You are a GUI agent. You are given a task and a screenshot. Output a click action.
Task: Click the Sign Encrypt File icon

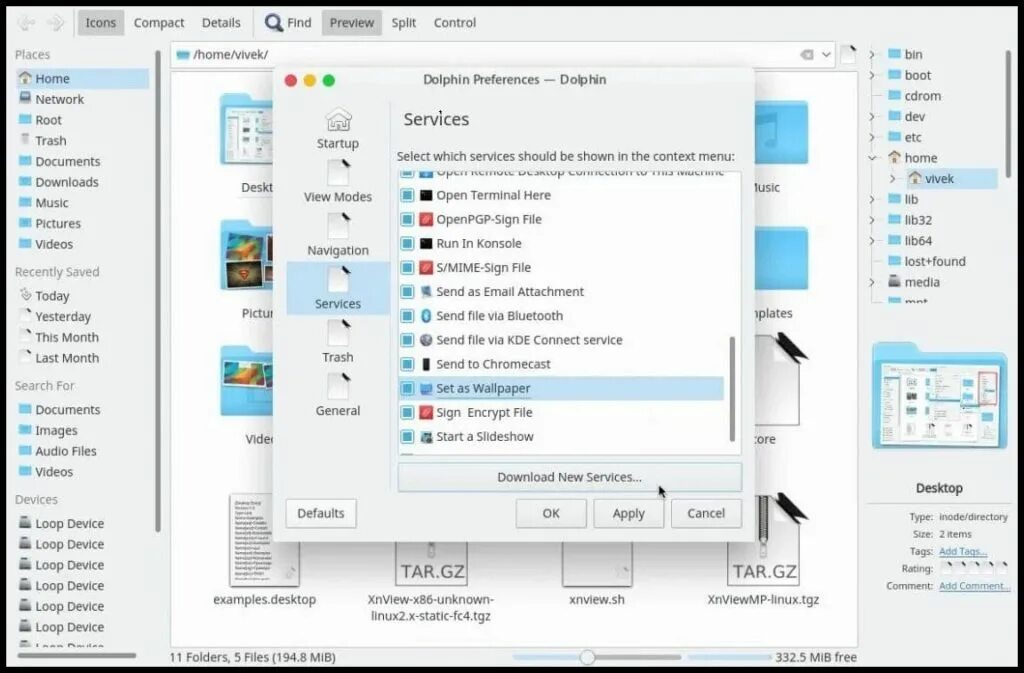(426, 413)
